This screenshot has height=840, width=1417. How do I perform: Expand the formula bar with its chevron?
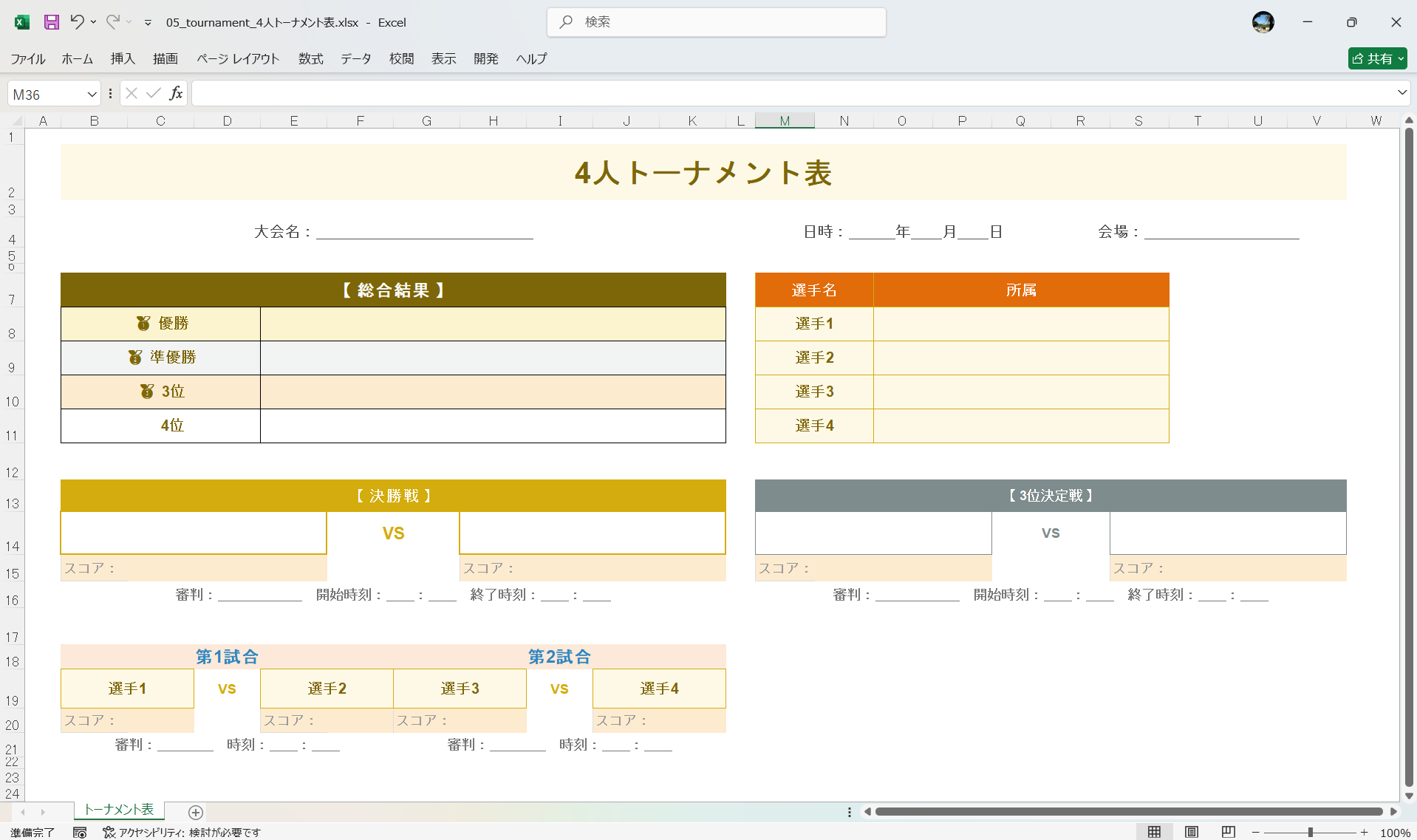click(x=1401, y=93)
